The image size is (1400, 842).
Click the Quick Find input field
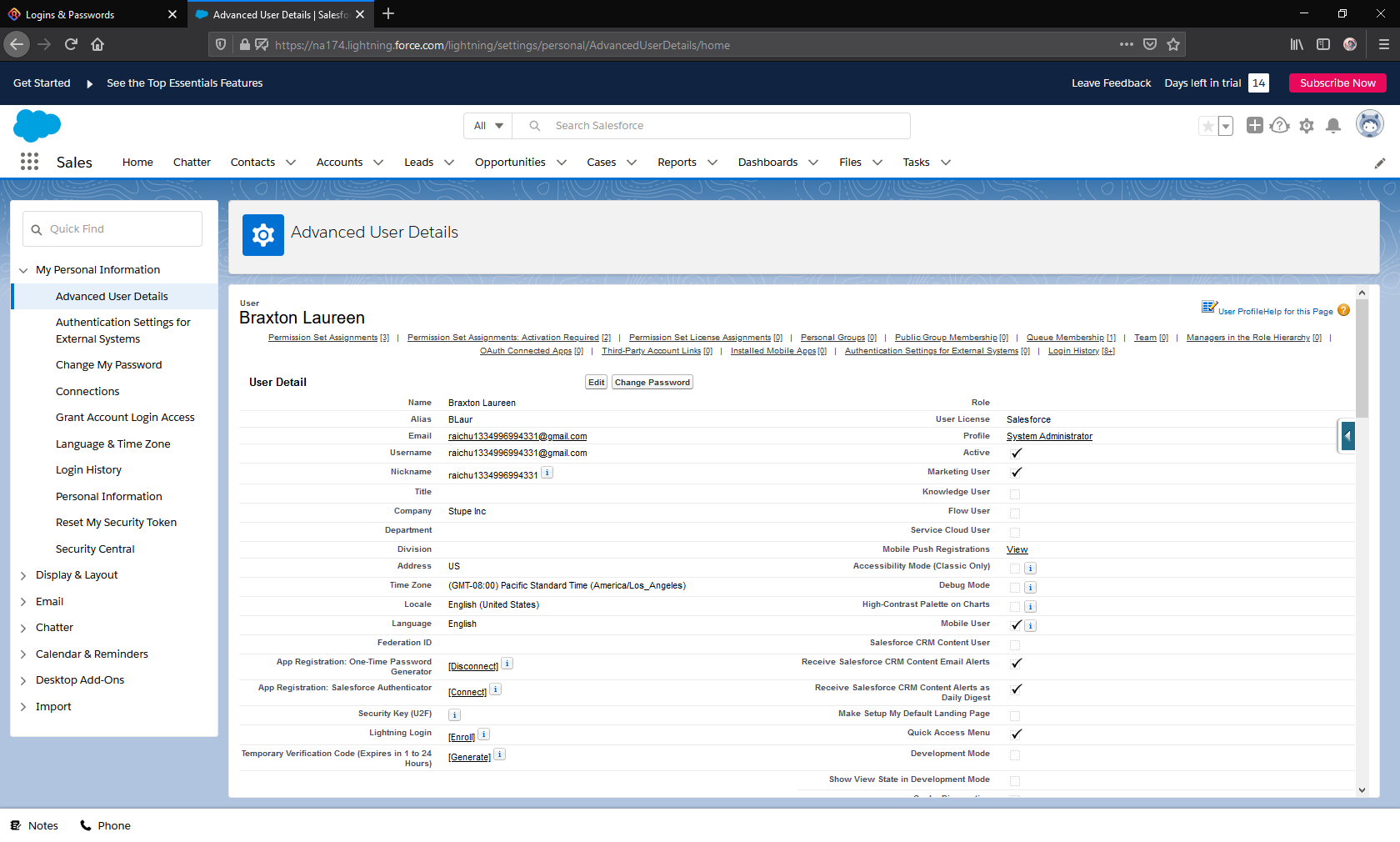point(112,229)
